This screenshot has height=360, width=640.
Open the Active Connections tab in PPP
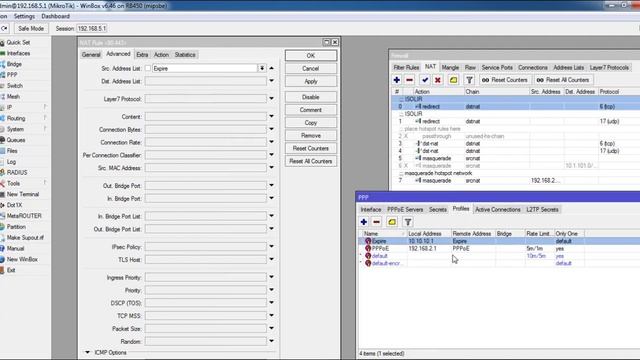[x=498, y=209]
